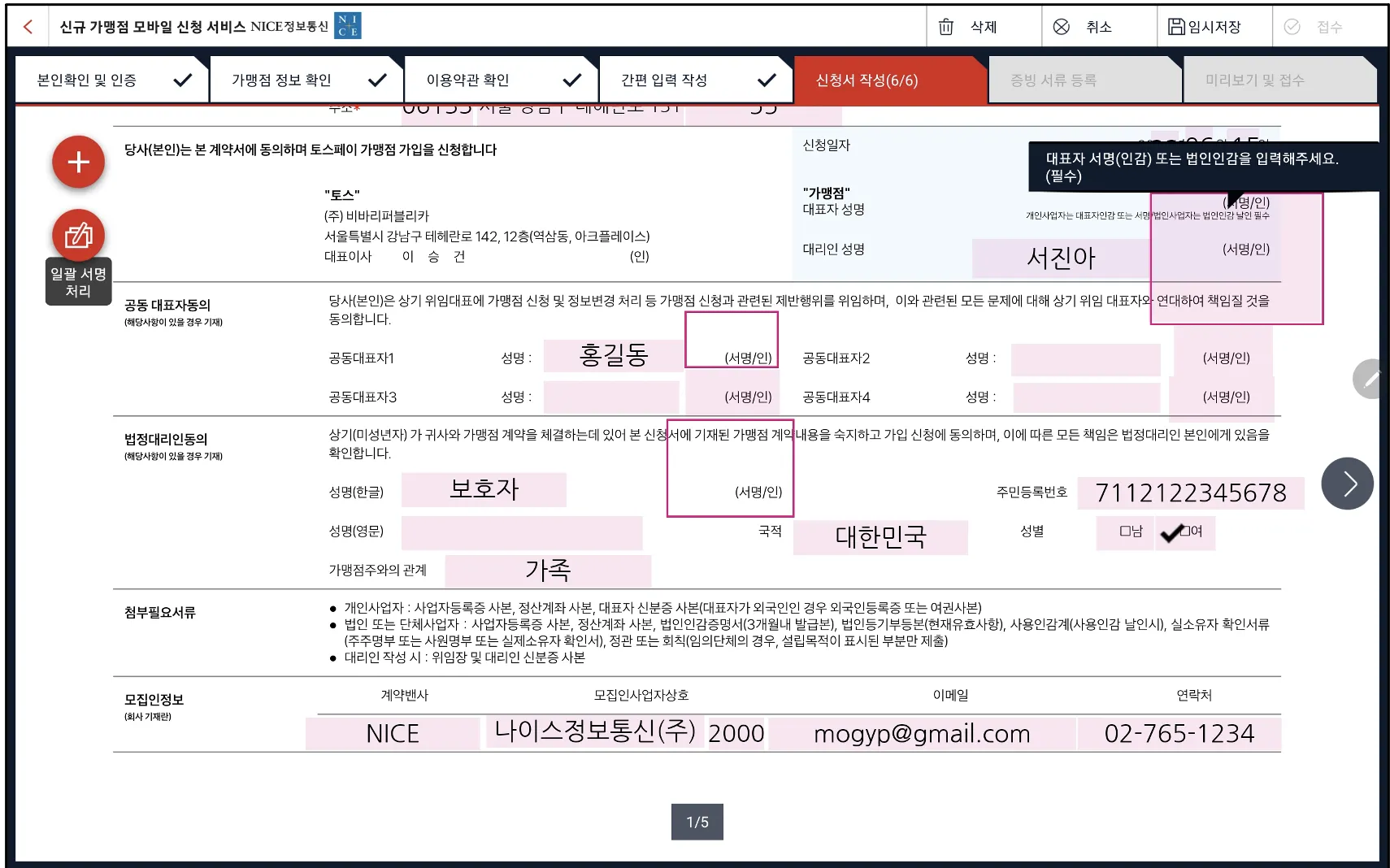The height and width of the screenshot is (868, 1390).
Task: Click the 첨부필요서류 section label
Action: [x=160, y=613]
